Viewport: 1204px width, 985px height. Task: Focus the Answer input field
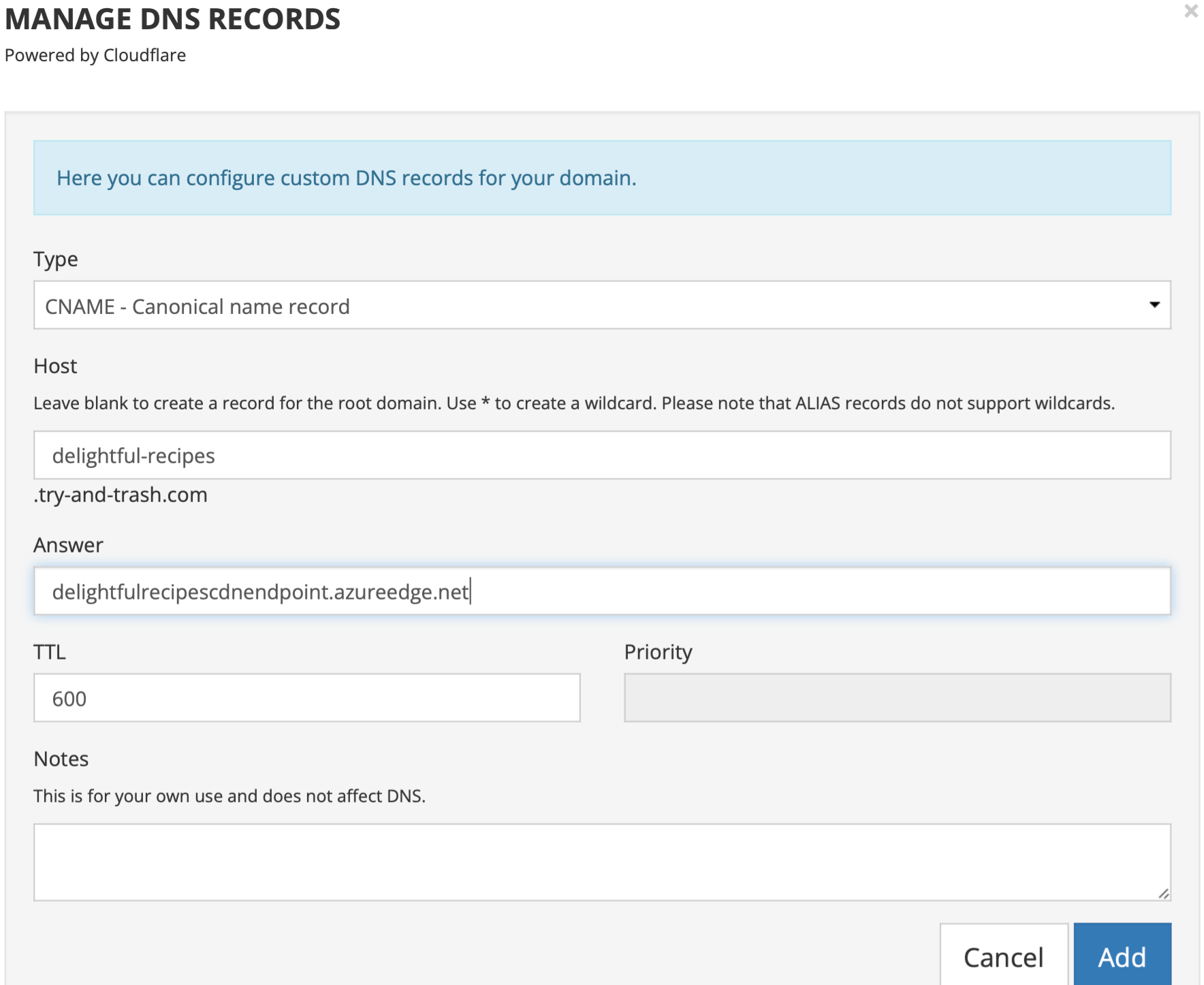[602, 591]
